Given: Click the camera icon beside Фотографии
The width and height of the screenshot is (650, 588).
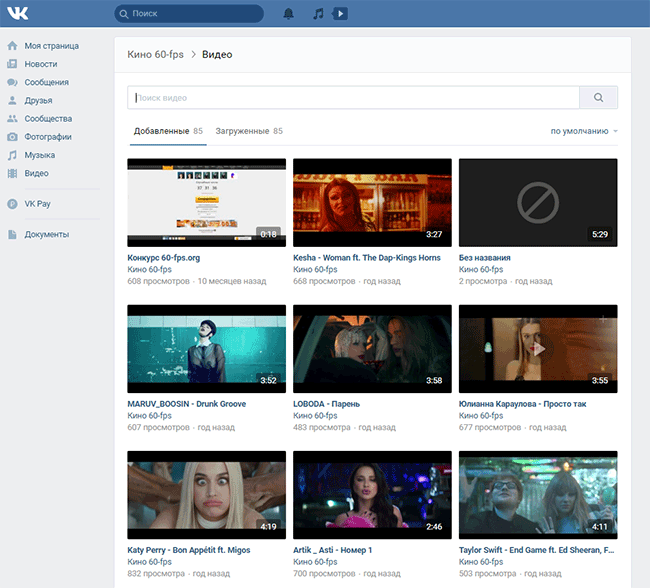Looking at the screenshot, I should pos(12,137).
